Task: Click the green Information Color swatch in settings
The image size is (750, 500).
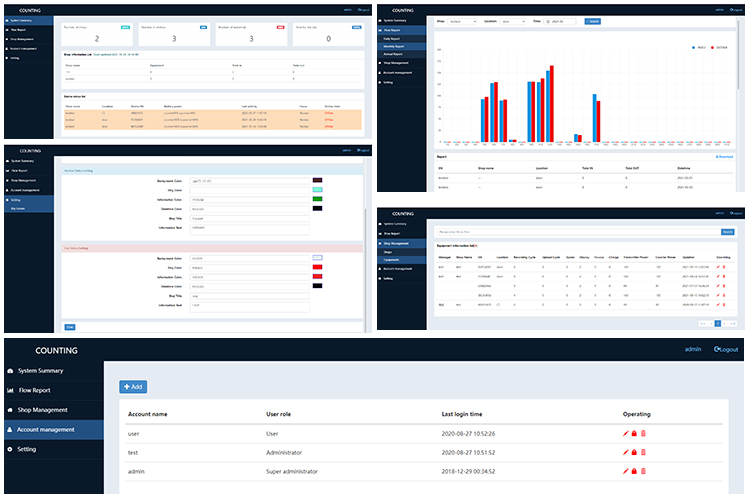Action: pyautogui.click(x=317, y=199)
